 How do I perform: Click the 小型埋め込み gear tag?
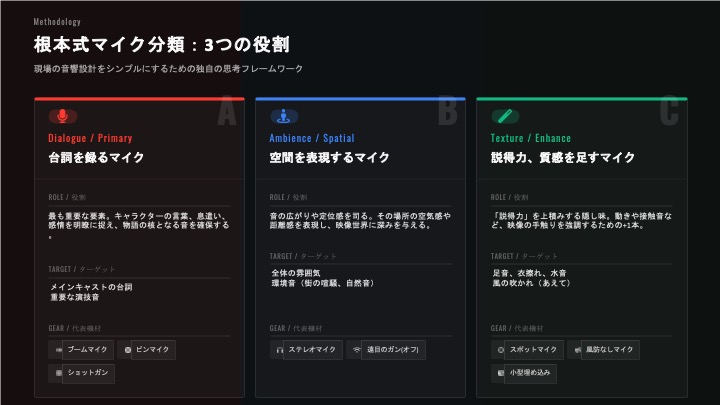532,373
